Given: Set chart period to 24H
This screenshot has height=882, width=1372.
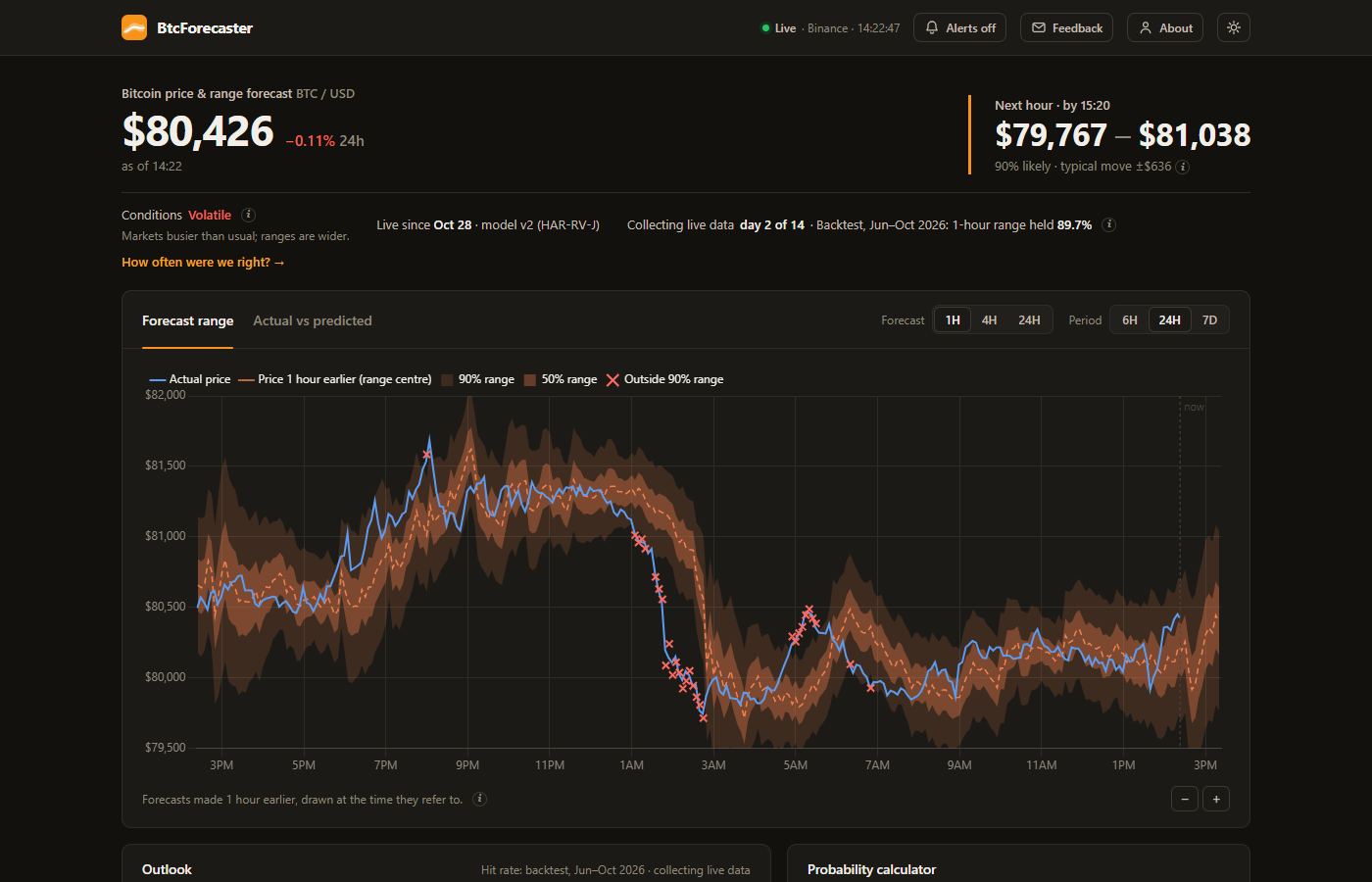Looking at the screenshot, I should [x=1170, y=320].
